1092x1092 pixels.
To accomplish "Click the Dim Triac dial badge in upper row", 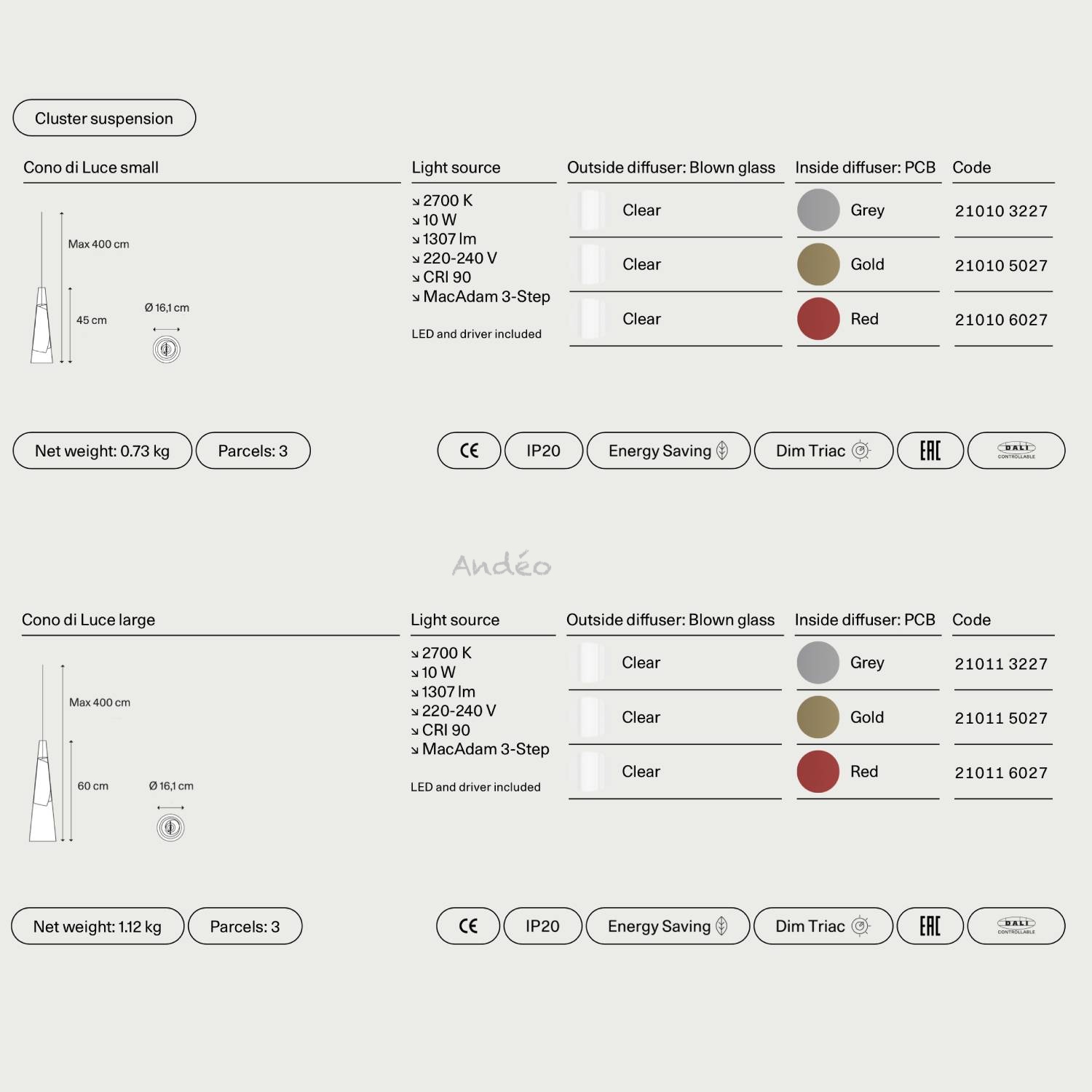I will (x=823, y=451).
